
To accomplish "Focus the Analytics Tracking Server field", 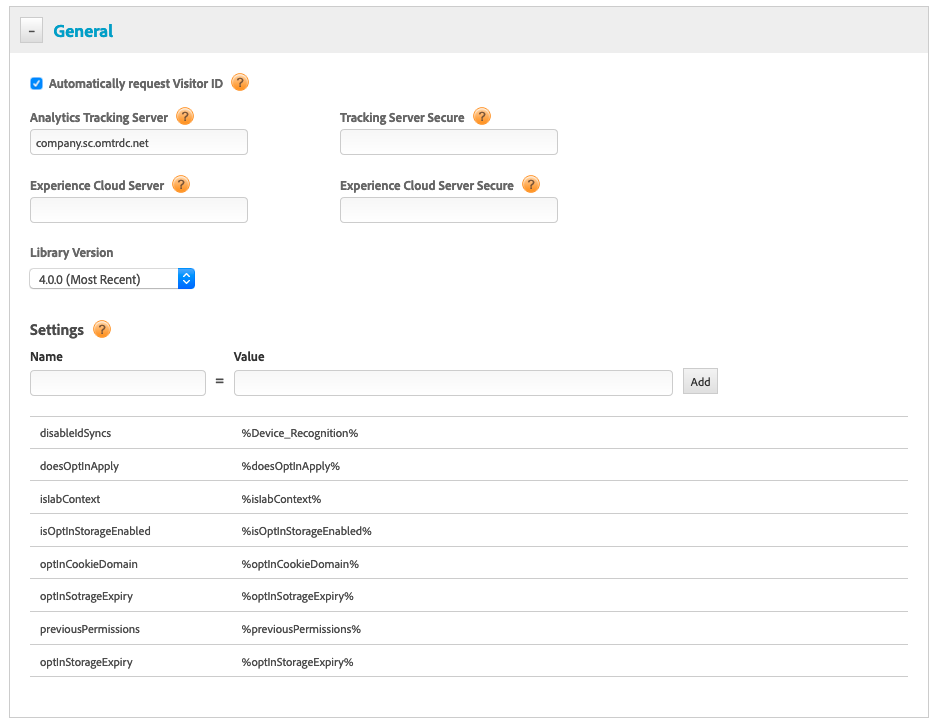I will 139,142.
